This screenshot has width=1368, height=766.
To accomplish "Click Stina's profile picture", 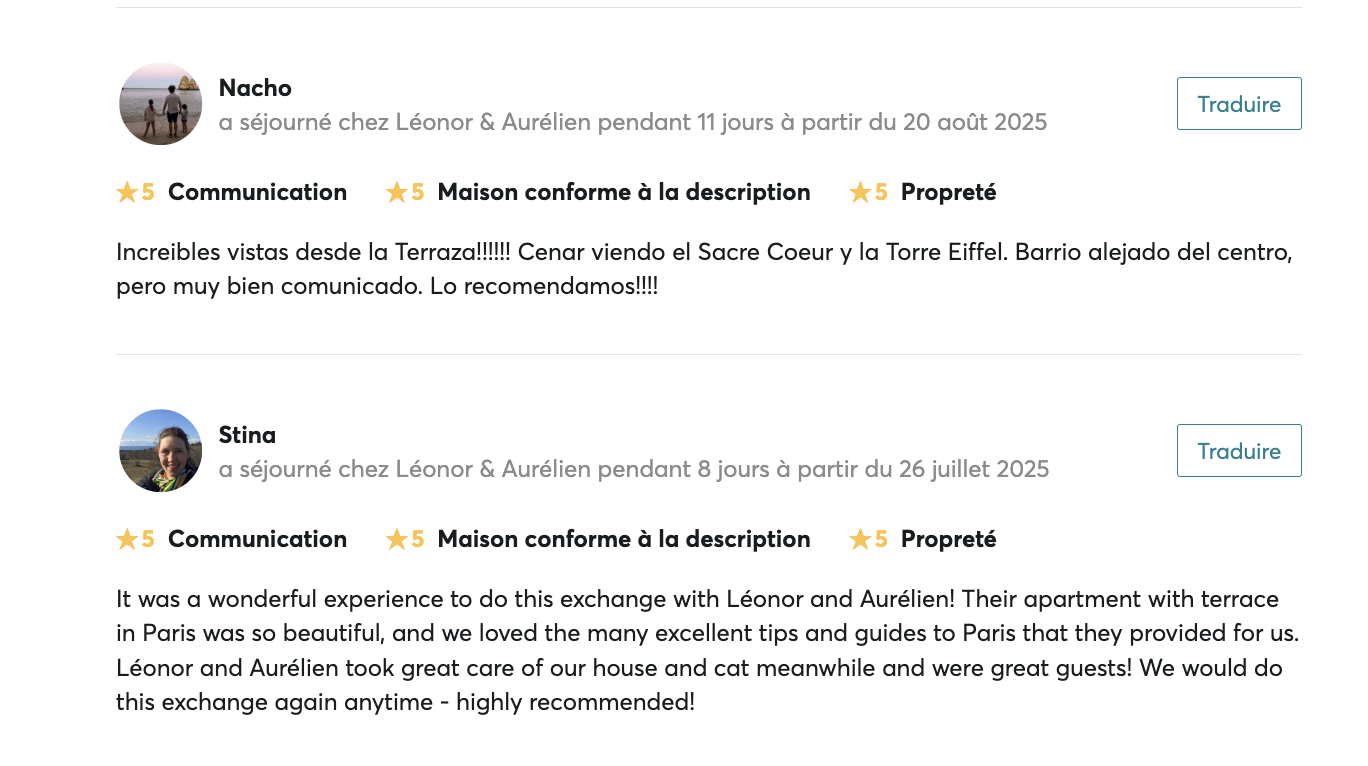I will (x=160, y=451).
